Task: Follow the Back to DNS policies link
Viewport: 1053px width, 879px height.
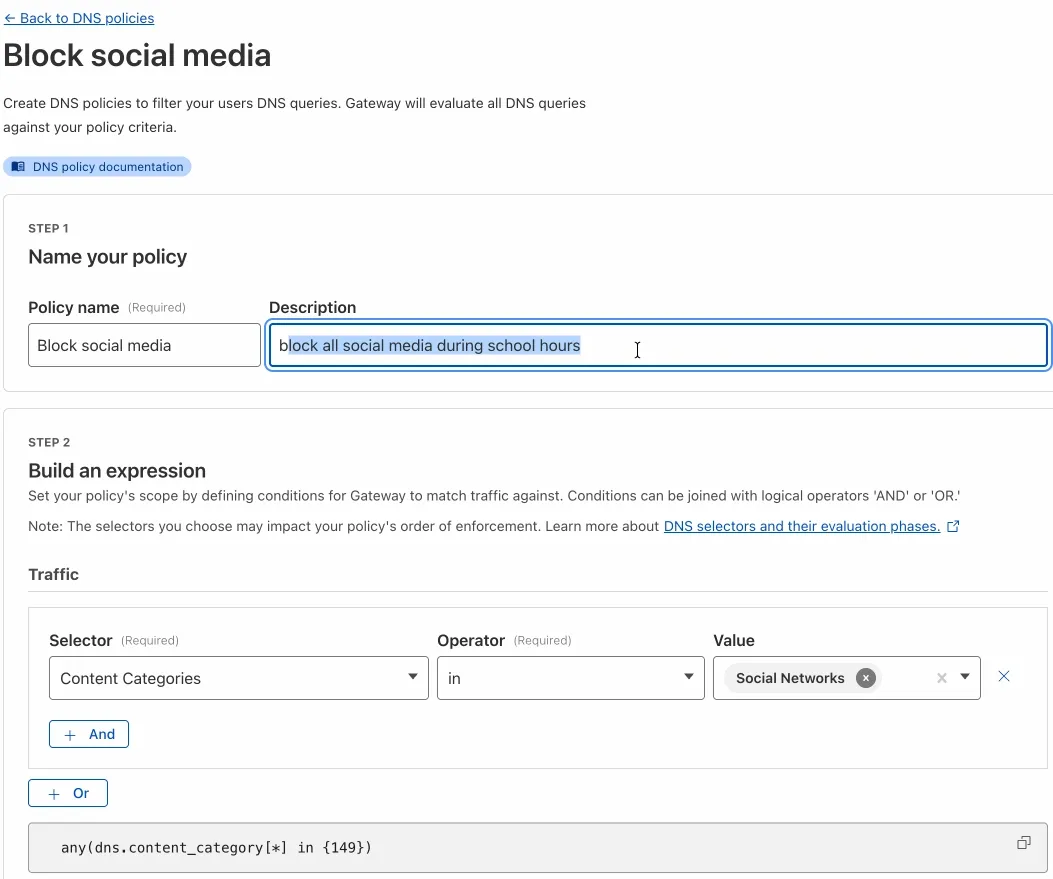Action: coord(79,17)
